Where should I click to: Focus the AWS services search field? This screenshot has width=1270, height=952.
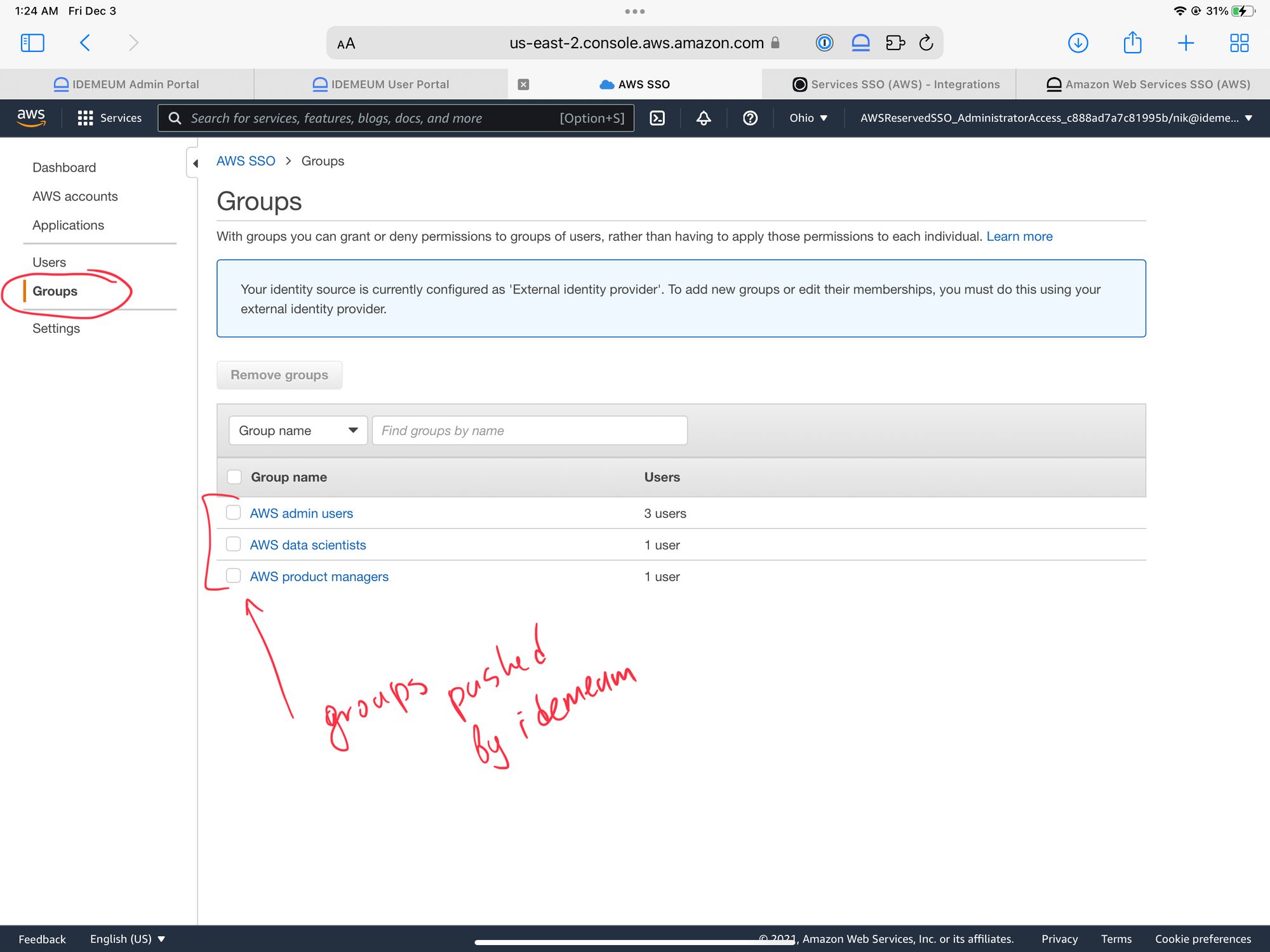[x=396, y=118]
